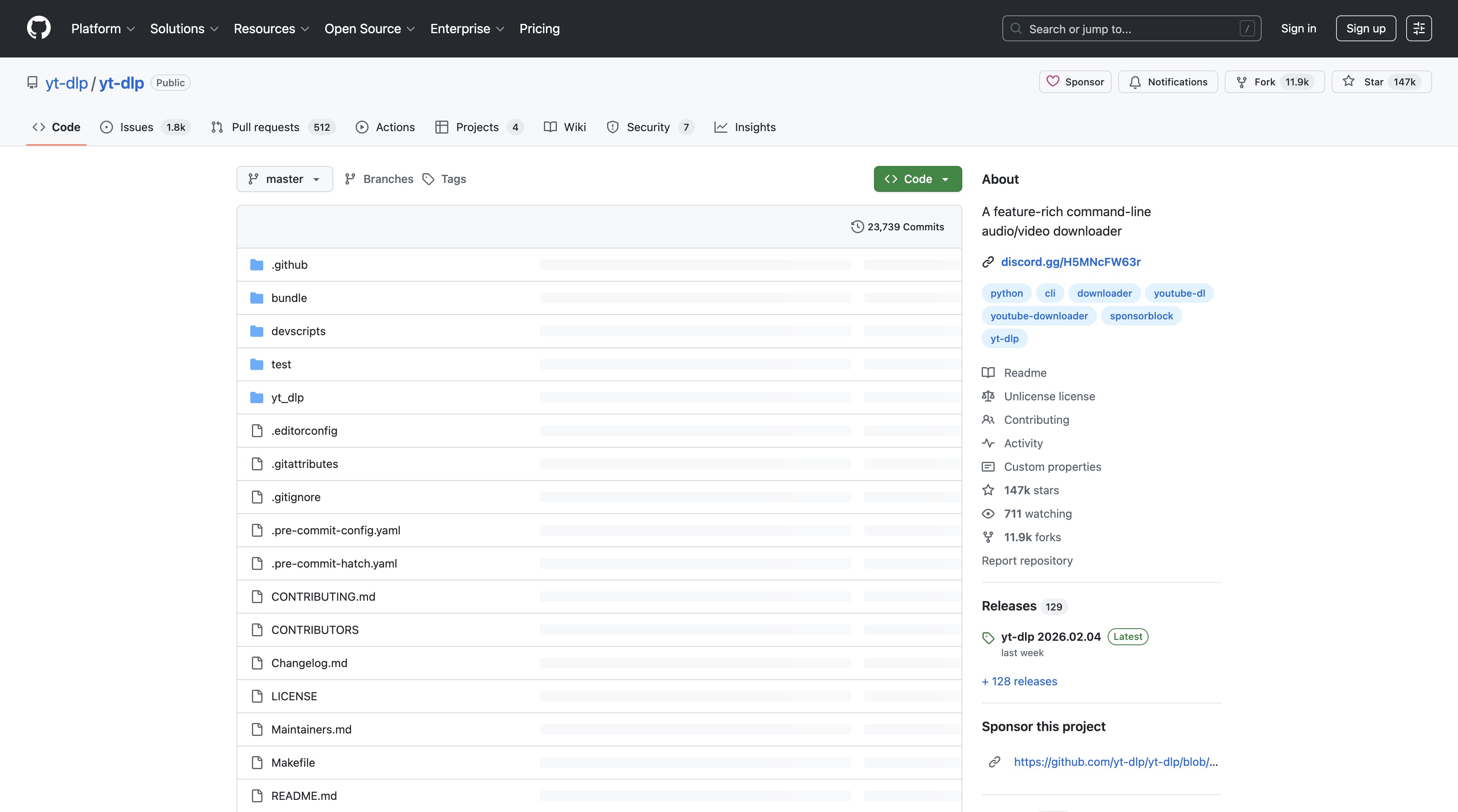1458x812 pixels.
Task: Open the discord.gg/H5MNcFW63r link
Action: pos(1070,262)
